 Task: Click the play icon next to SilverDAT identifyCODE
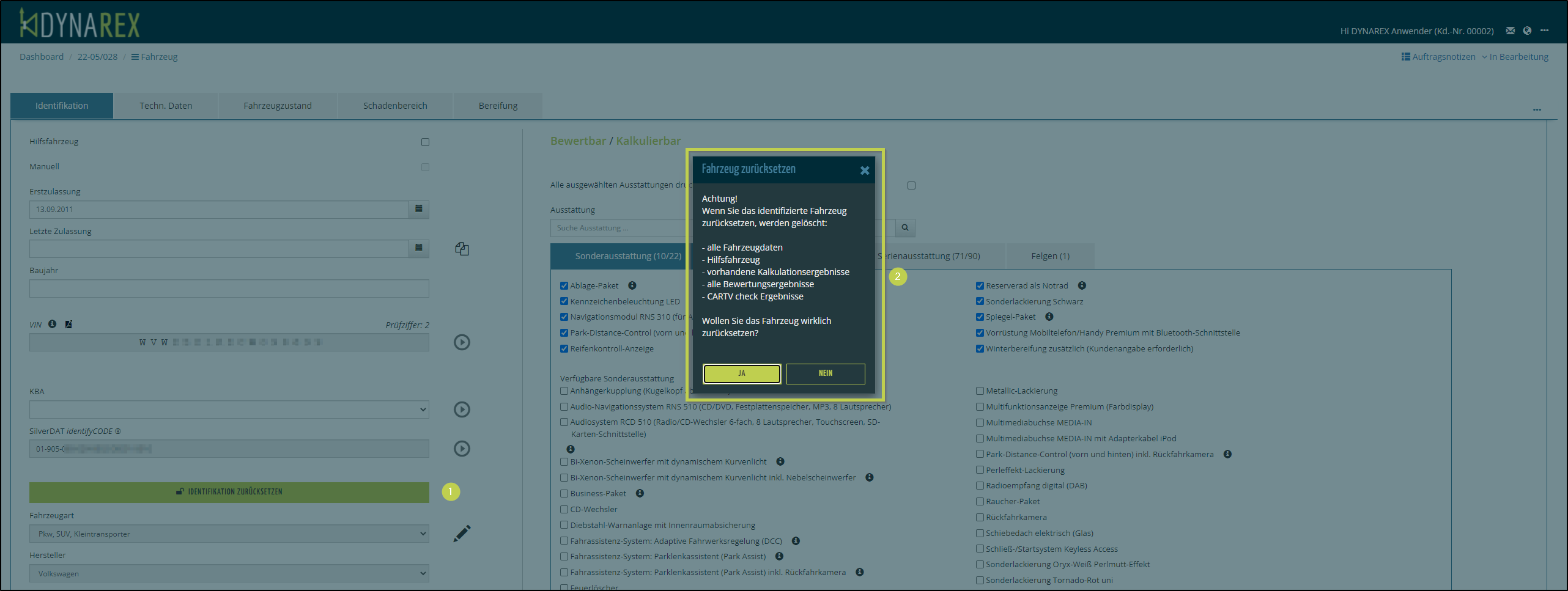[x=462, y=449]
